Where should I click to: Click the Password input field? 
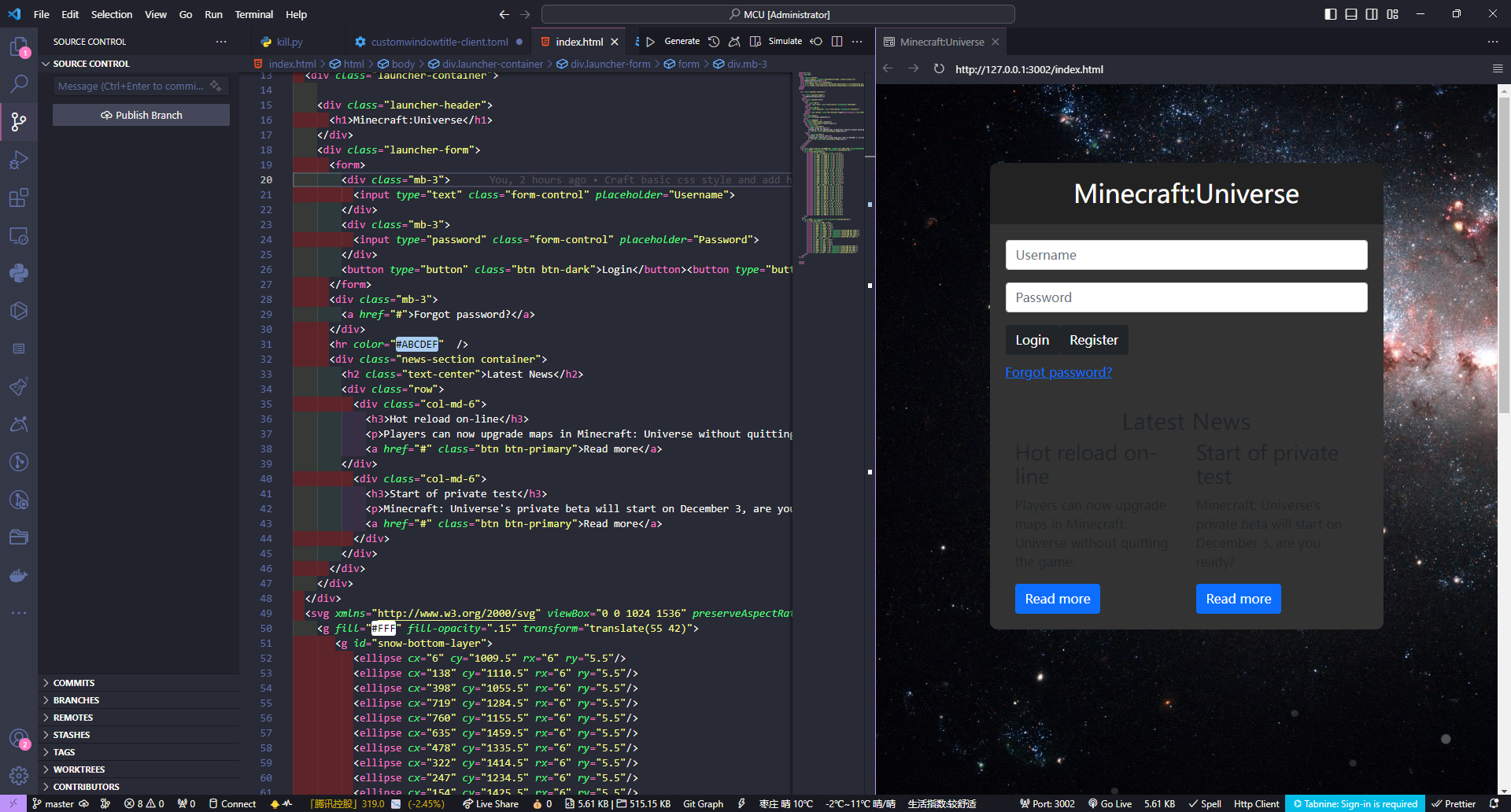[1186, 297]
